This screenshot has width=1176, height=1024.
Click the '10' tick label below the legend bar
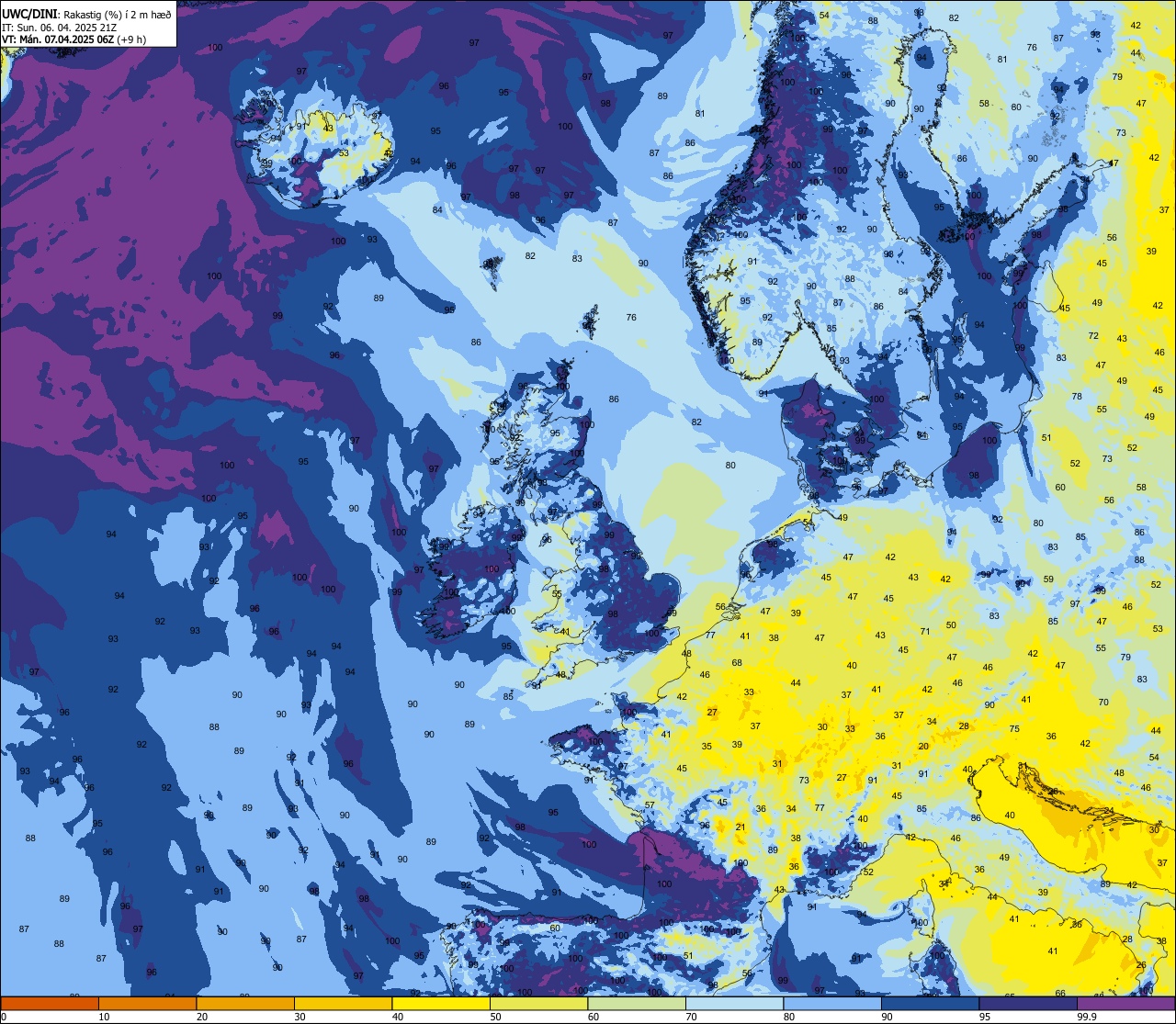click(104, 1017)
